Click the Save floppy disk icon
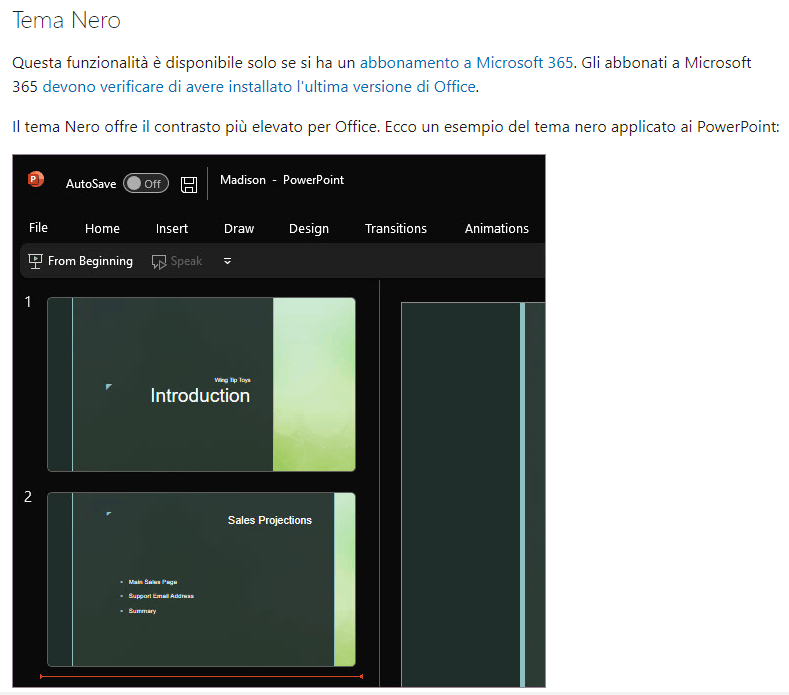The width and height of the screenshot is (789, 695). pyautogui.click(x=189, y=185)
